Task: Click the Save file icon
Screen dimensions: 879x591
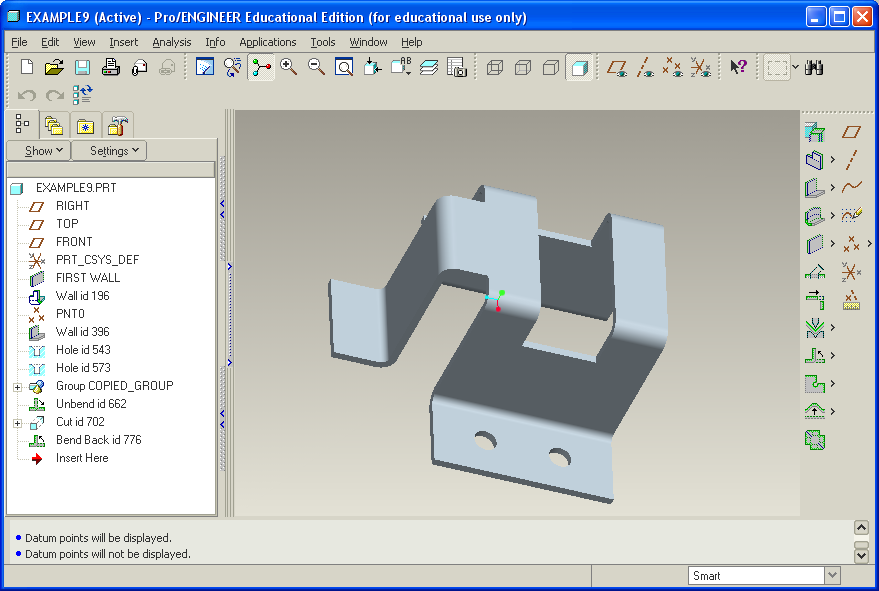Action: click(82, 67)
